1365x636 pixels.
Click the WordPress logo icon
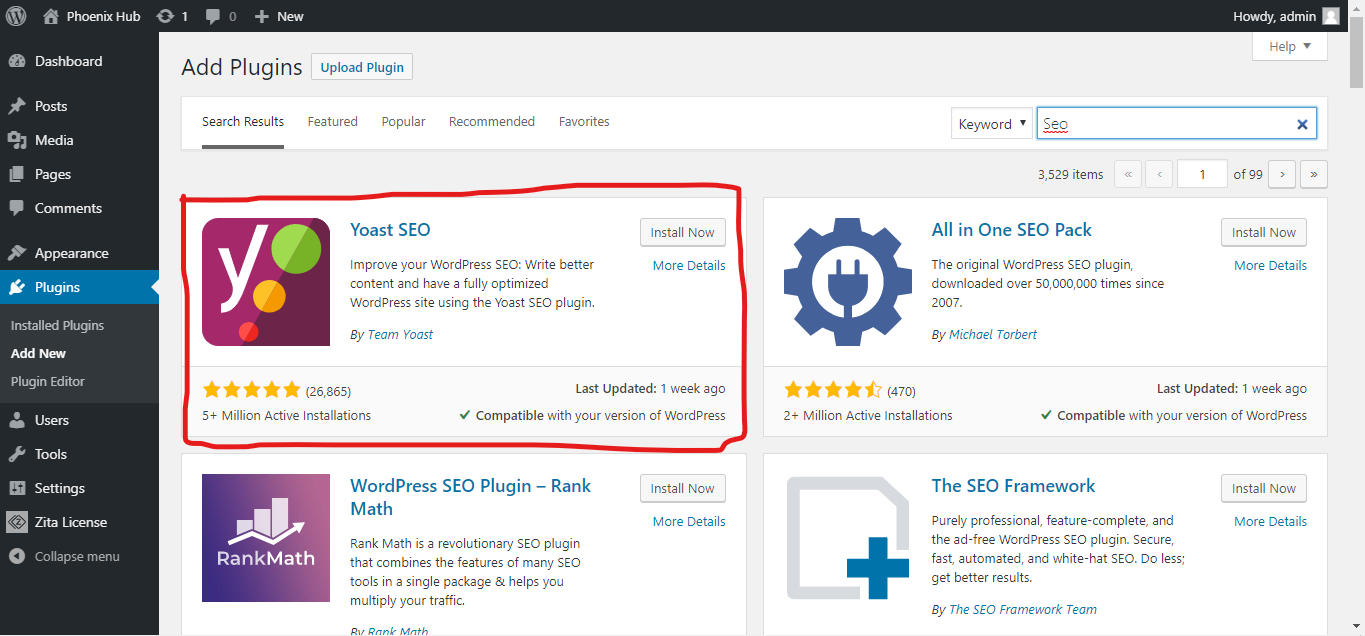tap(16, 16)
